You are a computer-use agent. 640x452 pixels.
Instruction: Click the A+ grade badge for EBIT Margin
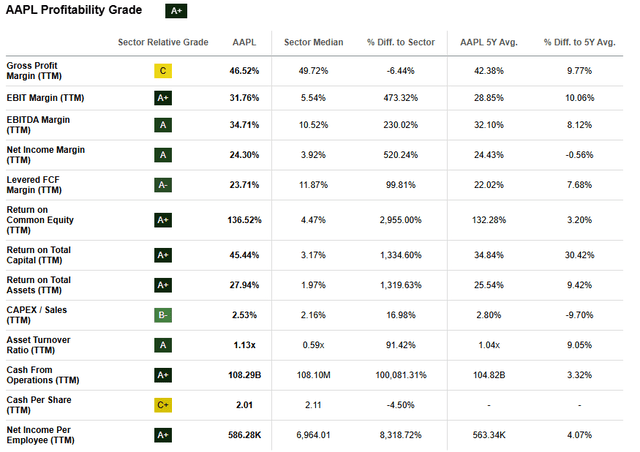point(163,98)
